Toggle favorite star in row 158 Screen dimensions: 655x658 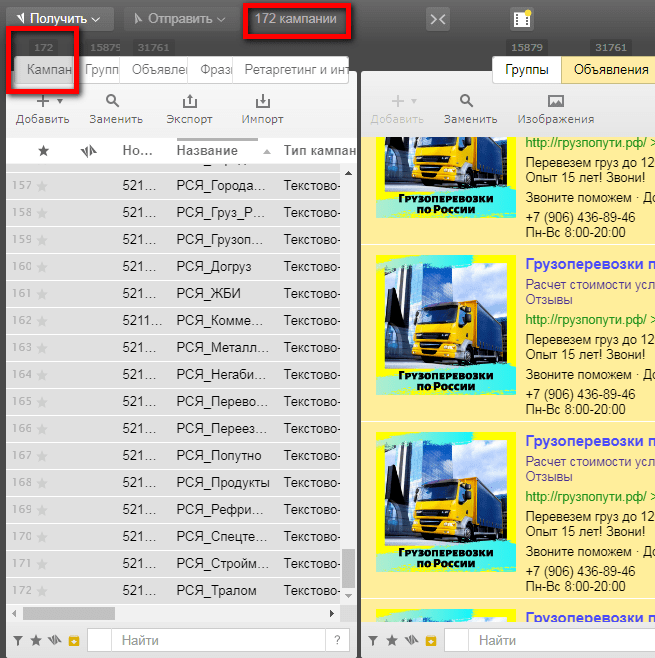(42, 213)
